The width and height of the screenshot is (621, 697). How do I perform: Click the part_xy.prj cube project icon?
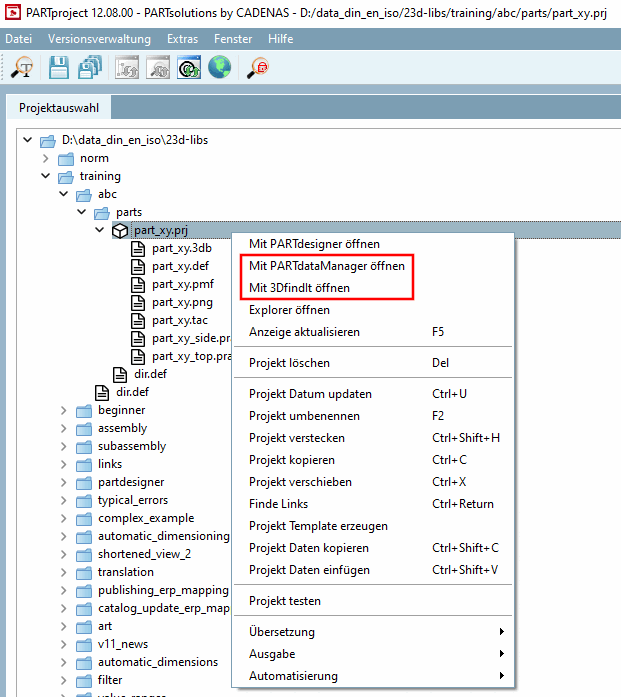tap(120, 230)
